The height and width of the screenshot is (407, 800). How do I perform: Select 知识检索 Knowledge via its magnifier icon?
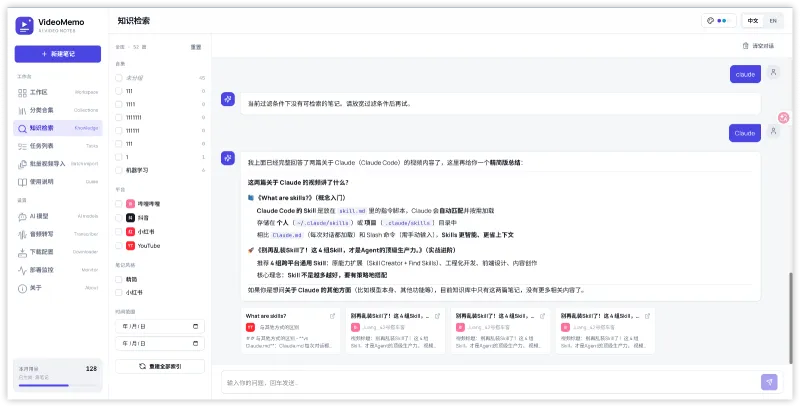(22, 129)
